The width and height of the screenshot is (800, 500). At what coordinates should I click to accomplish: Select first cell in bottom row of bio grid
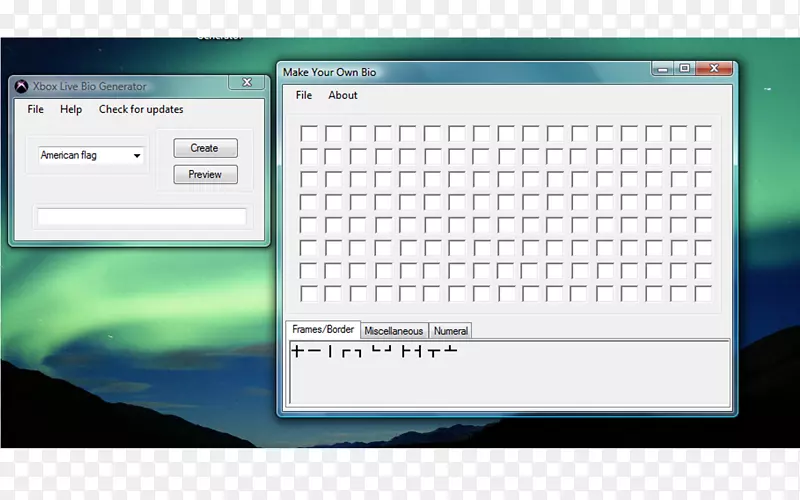coord(309,294)
